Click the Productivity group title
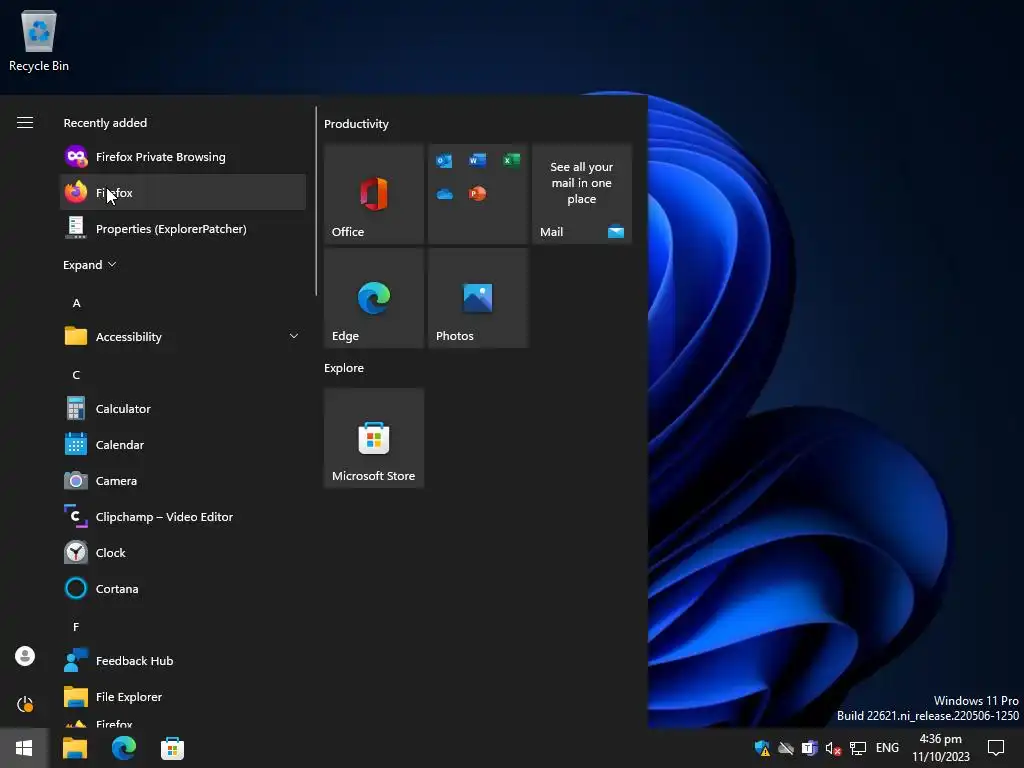 tap(356, 124)
